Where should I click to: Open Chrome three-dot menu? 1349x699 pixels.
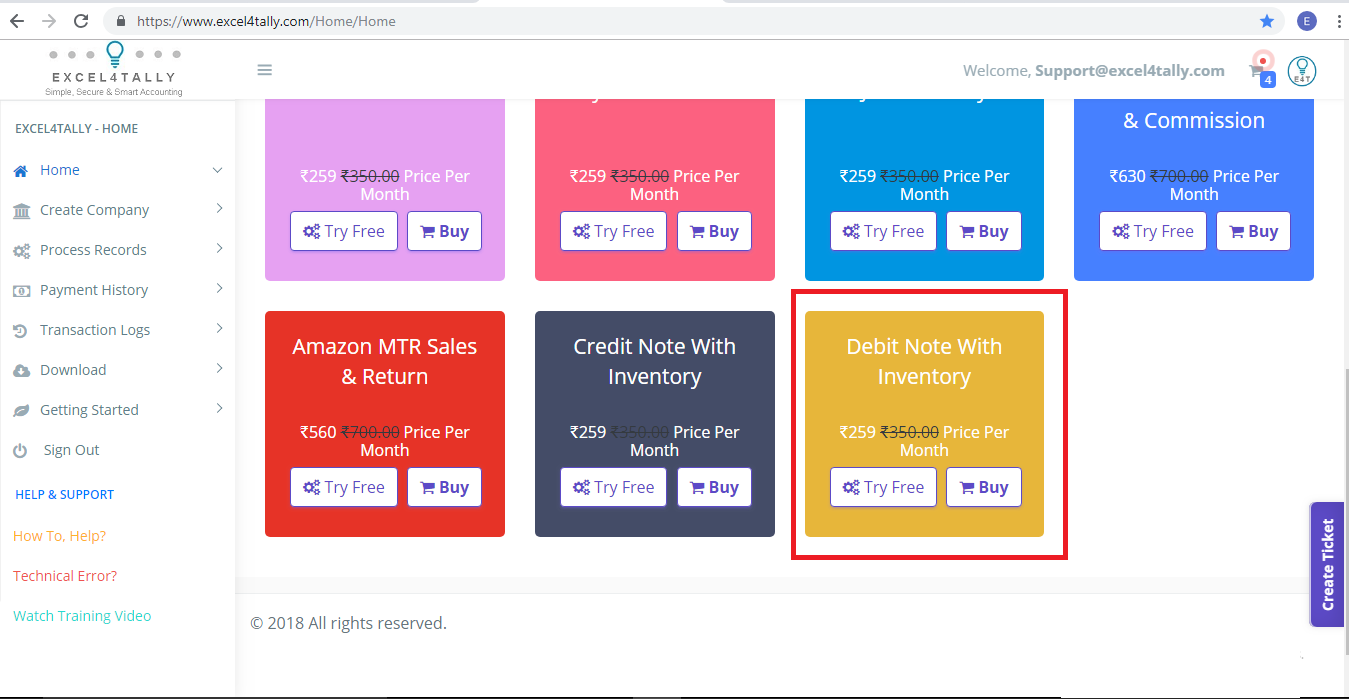[x=1337, y=20]
